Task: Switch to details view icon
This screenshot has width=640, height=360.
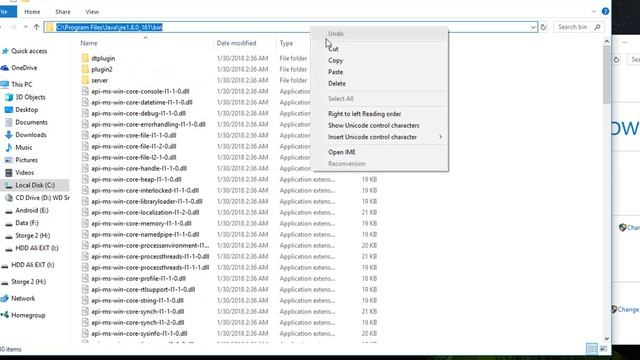Action: pos(591,349)
